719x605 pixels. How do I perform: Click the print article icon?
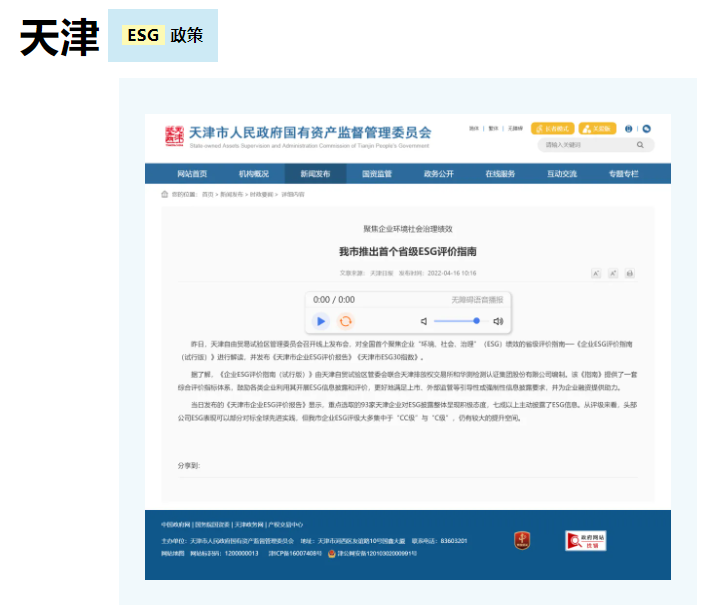(630, 273)
